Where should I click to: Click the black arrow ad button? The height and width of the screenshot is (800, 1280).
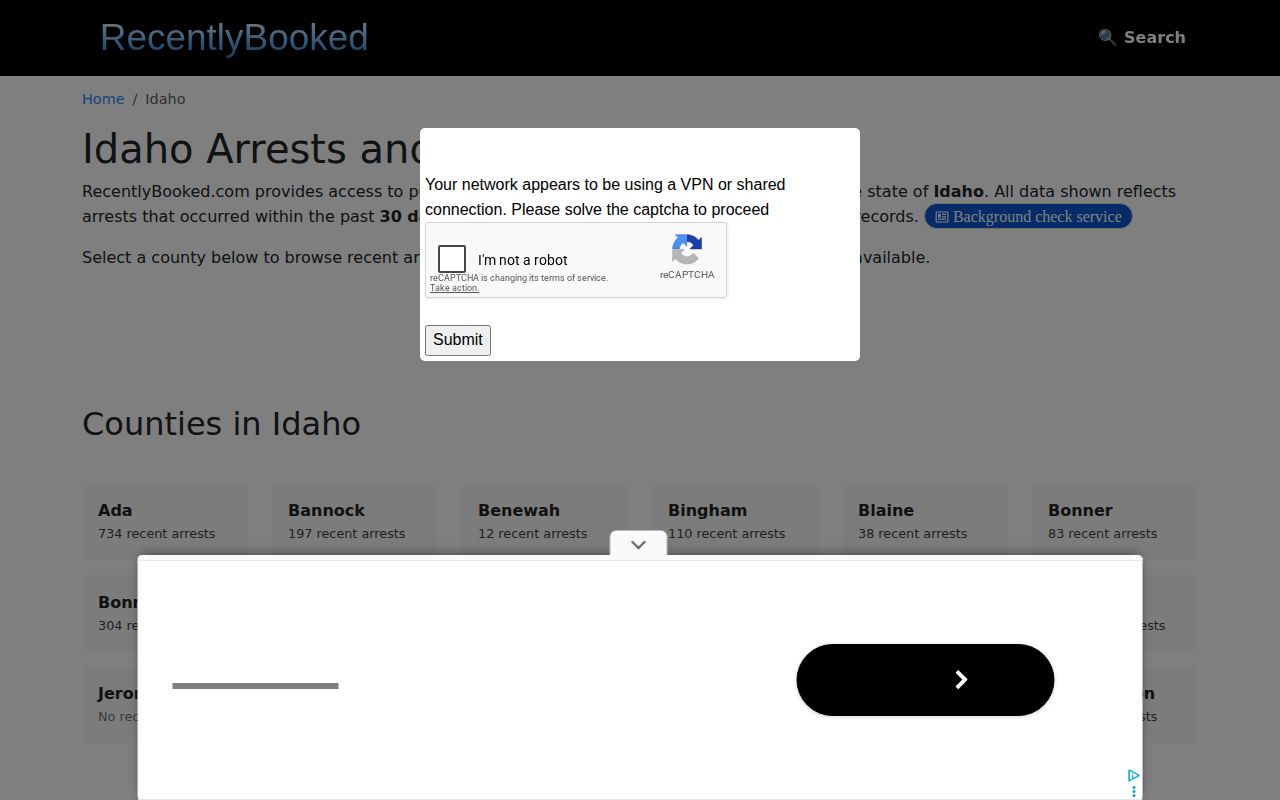925,680
